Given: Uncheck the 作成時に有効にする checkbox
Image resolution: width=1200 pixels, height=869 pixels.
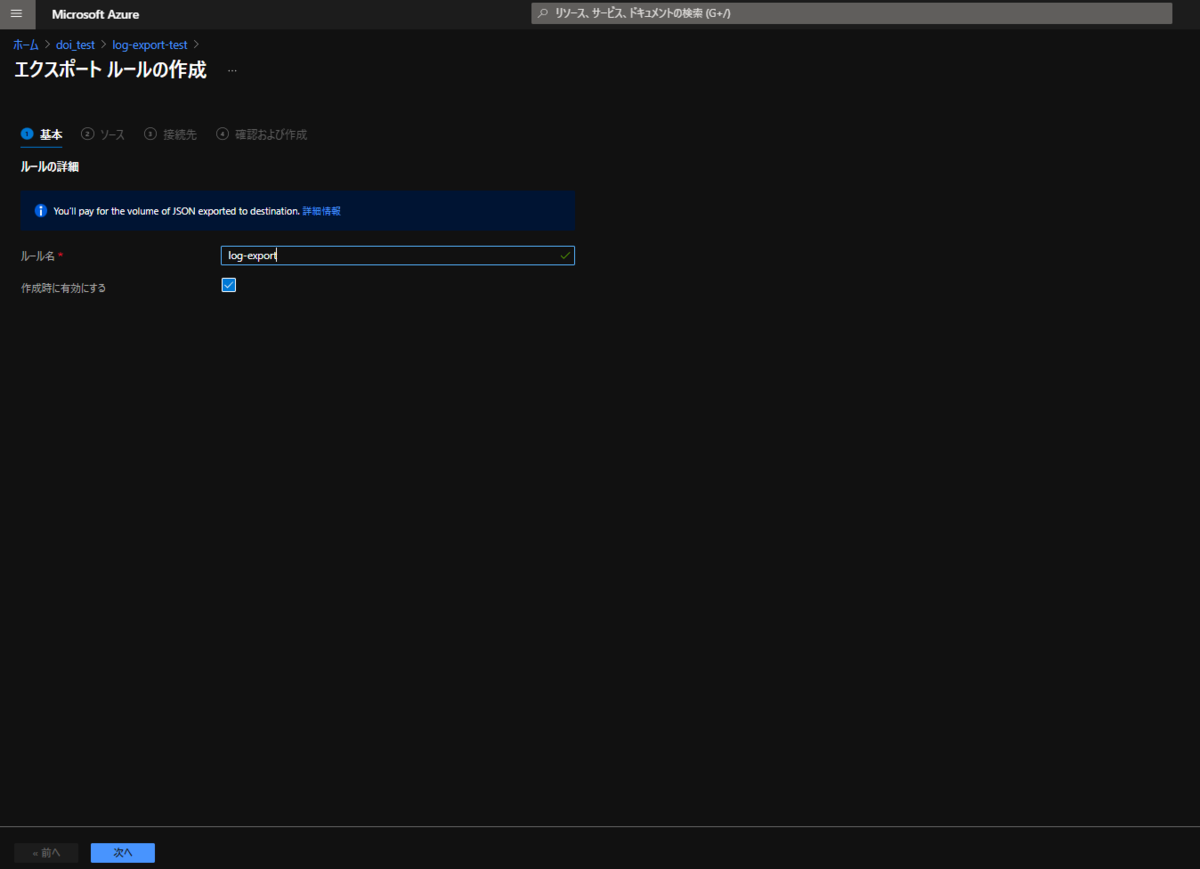Looking at the screenshot, I should click(228, 285).
